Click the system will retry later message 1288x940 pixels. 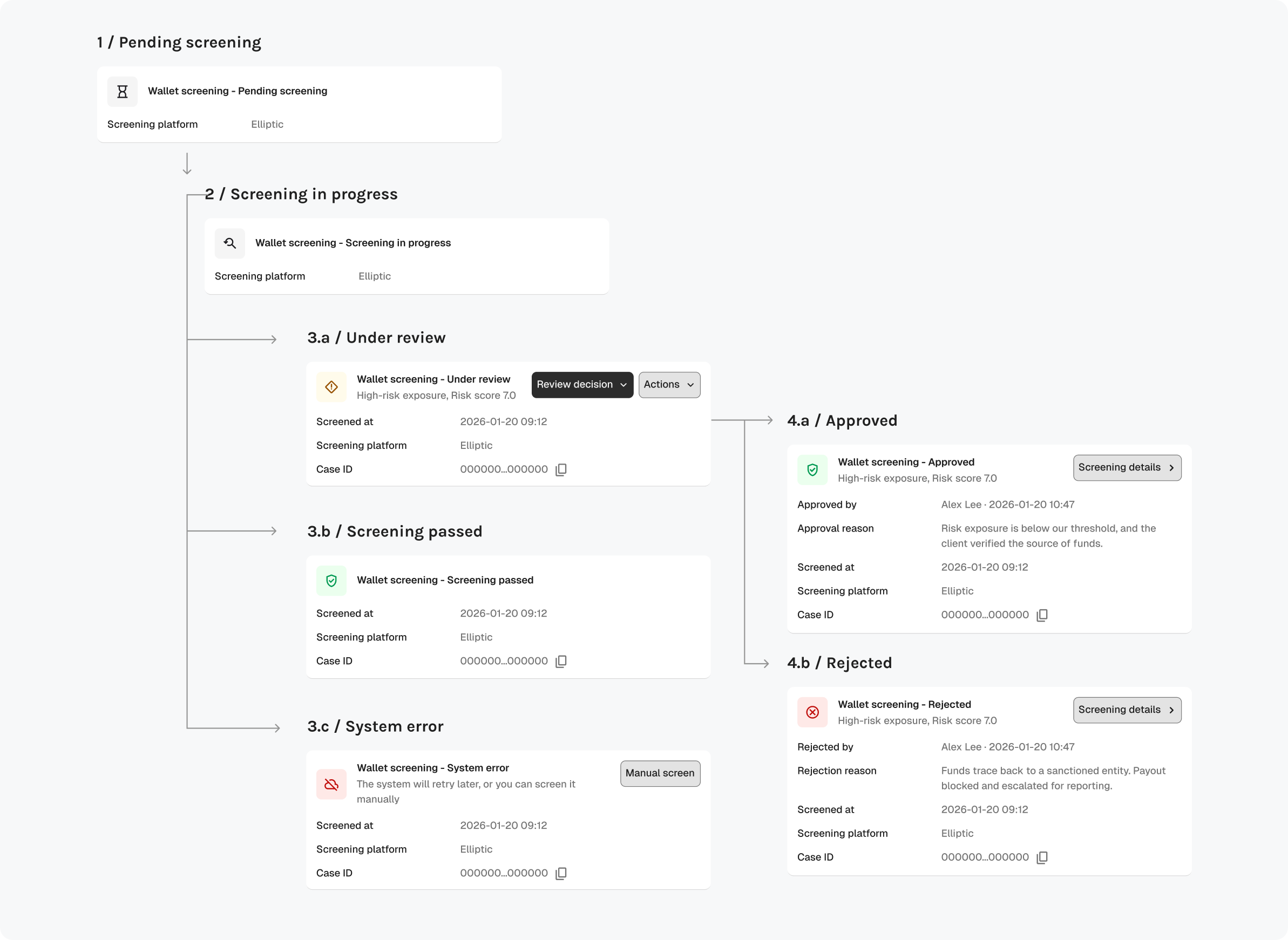466,792
